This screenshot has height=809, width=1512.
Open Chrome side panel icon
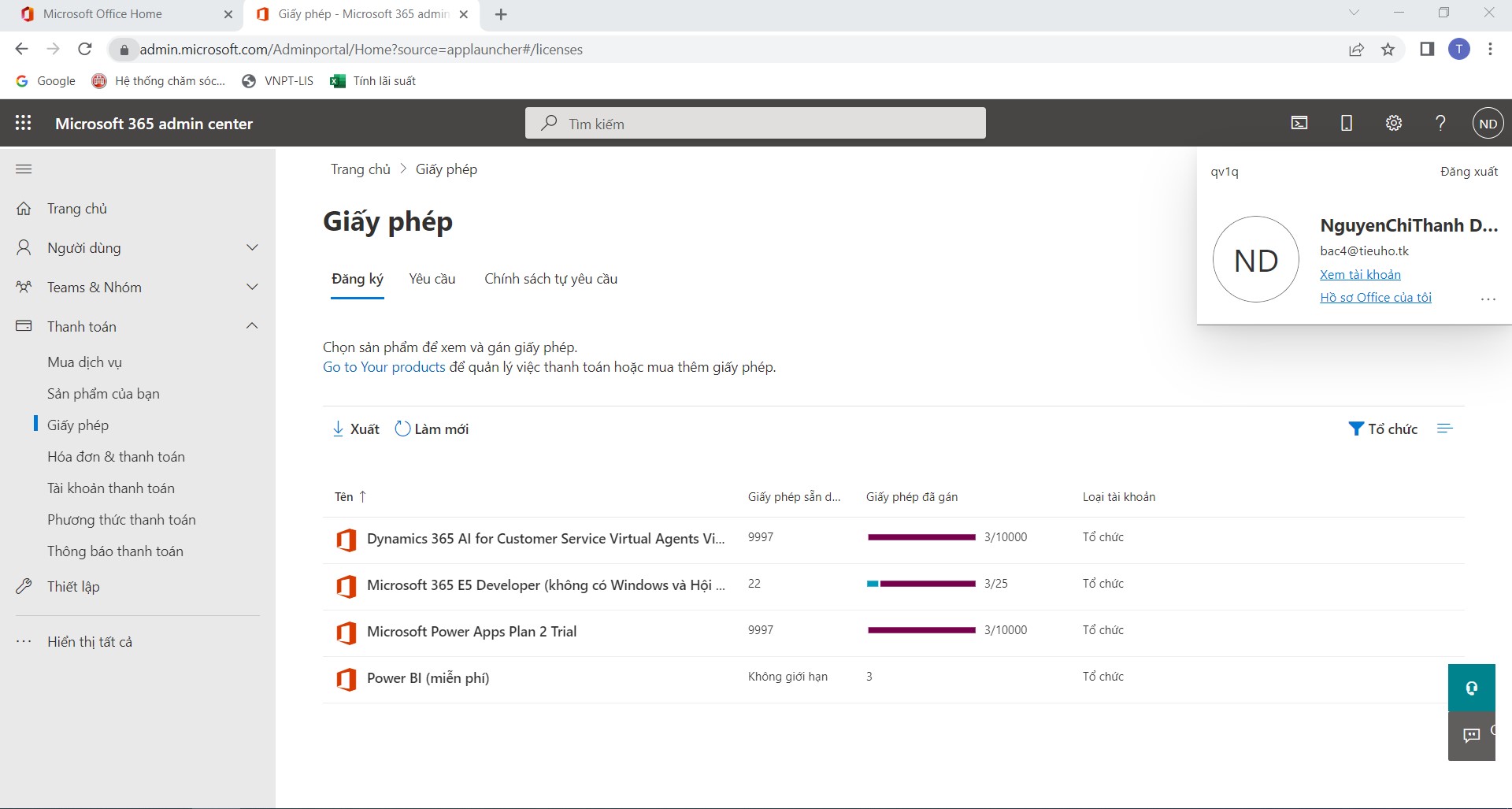pyautogui.click(x=1426, y=50)
